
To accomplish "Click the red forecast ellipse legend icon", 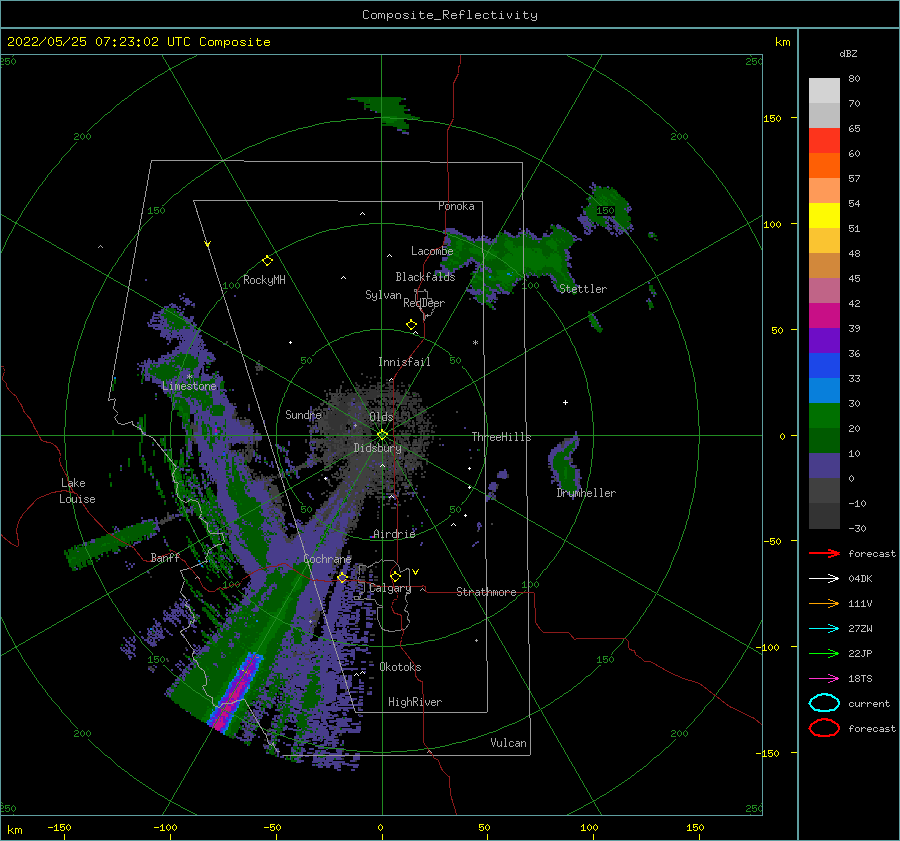I will click(824, 728).
